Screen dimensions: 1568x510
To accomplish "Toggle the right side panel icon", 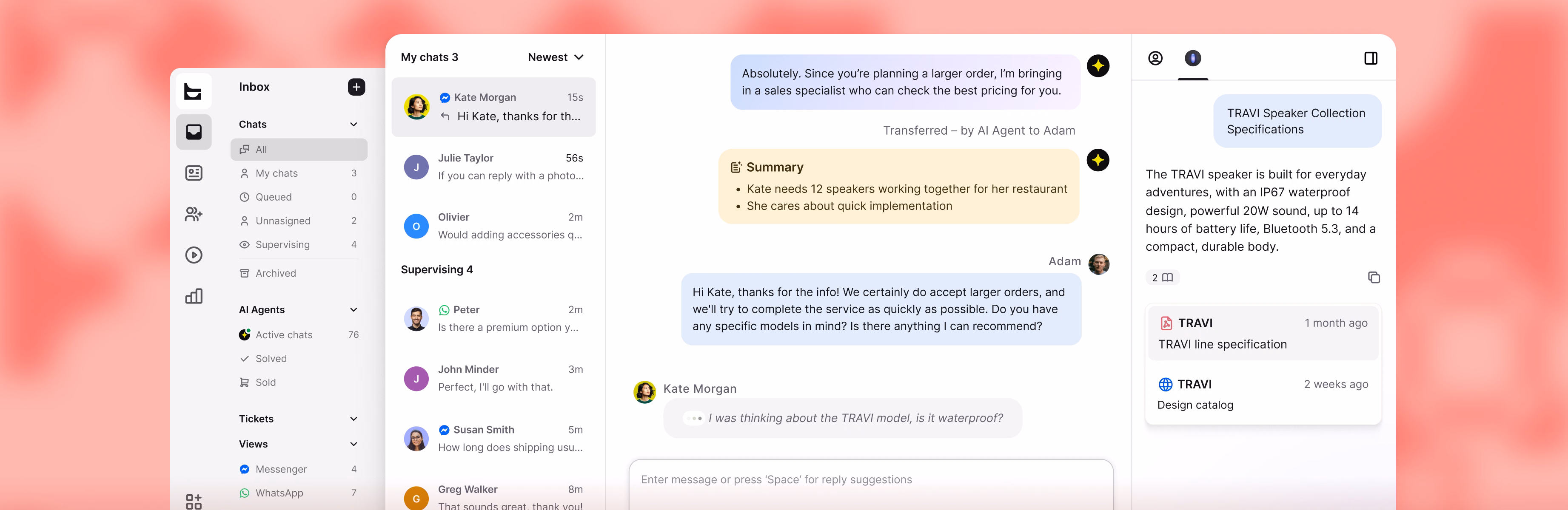I will [x=1371, y=58].
